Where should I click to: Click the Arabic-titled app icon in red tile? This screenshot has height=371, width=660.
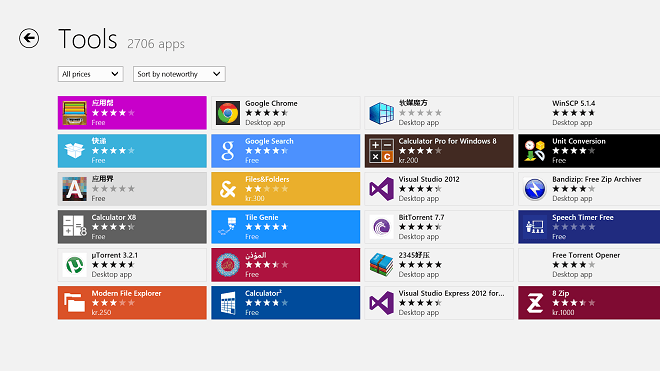pos(228,265)
